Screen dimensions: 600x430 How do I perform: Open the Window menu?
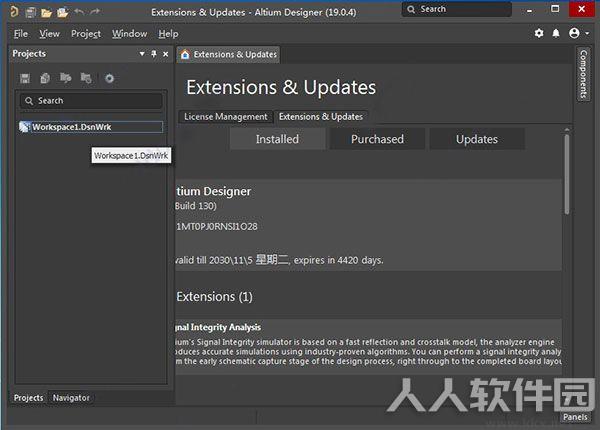tap(129, 34)
